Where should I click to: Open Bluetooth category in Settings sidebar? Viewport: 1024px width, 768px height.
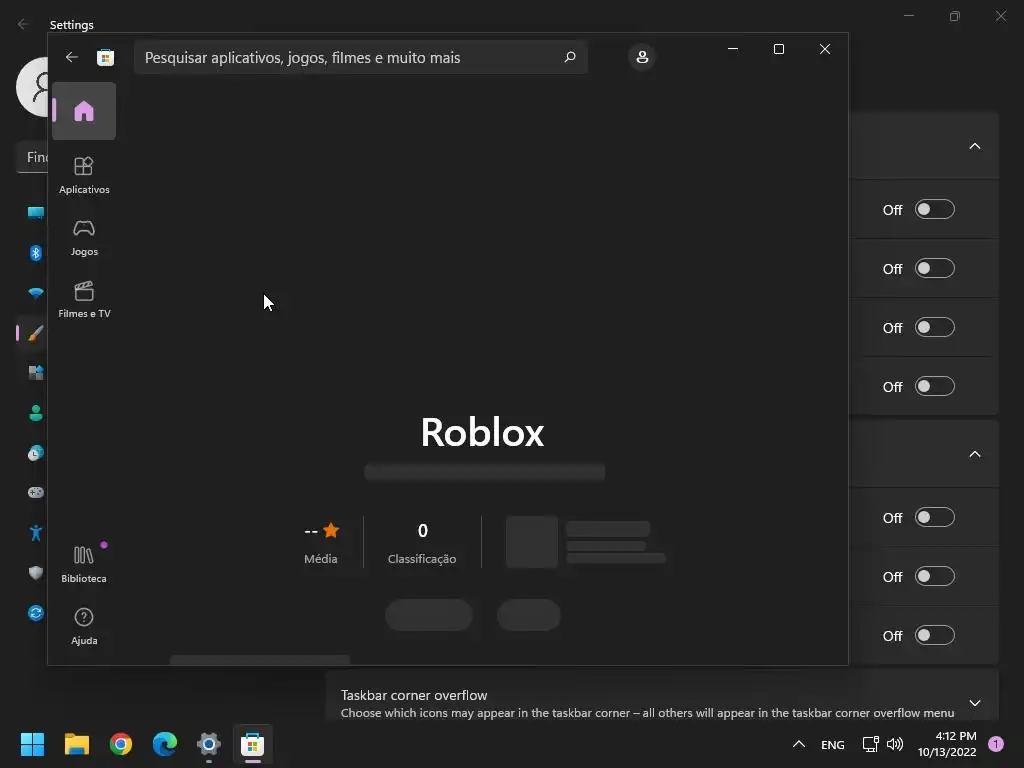(35, 253)
